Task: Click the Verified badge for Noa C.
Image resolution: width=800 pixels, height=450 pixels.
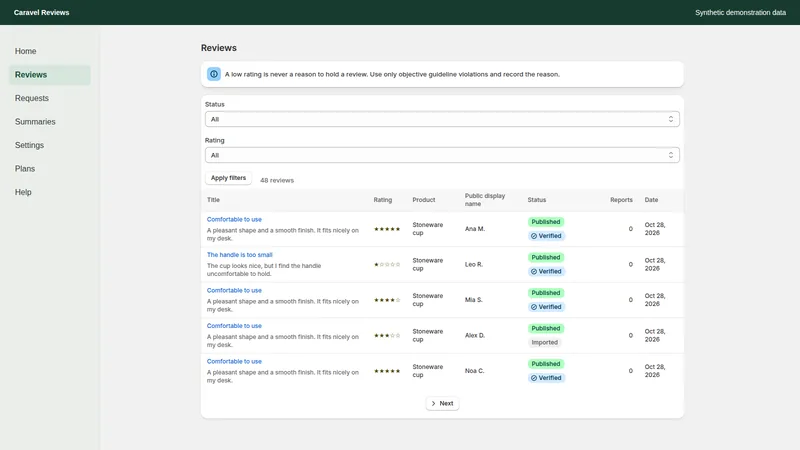Action: coord(546,378)
